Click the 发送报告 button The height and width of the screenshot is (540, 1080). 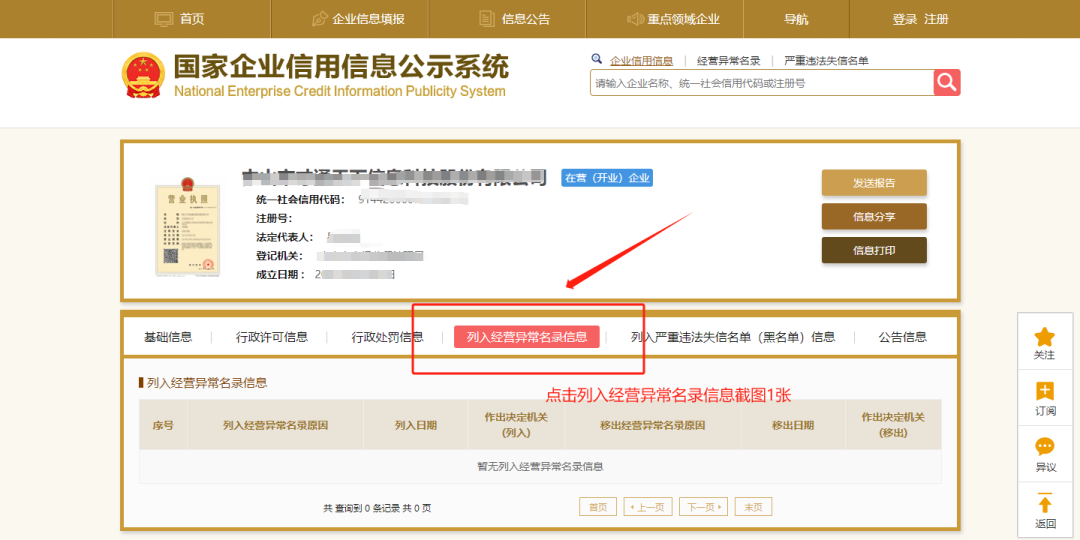[874, 183]
